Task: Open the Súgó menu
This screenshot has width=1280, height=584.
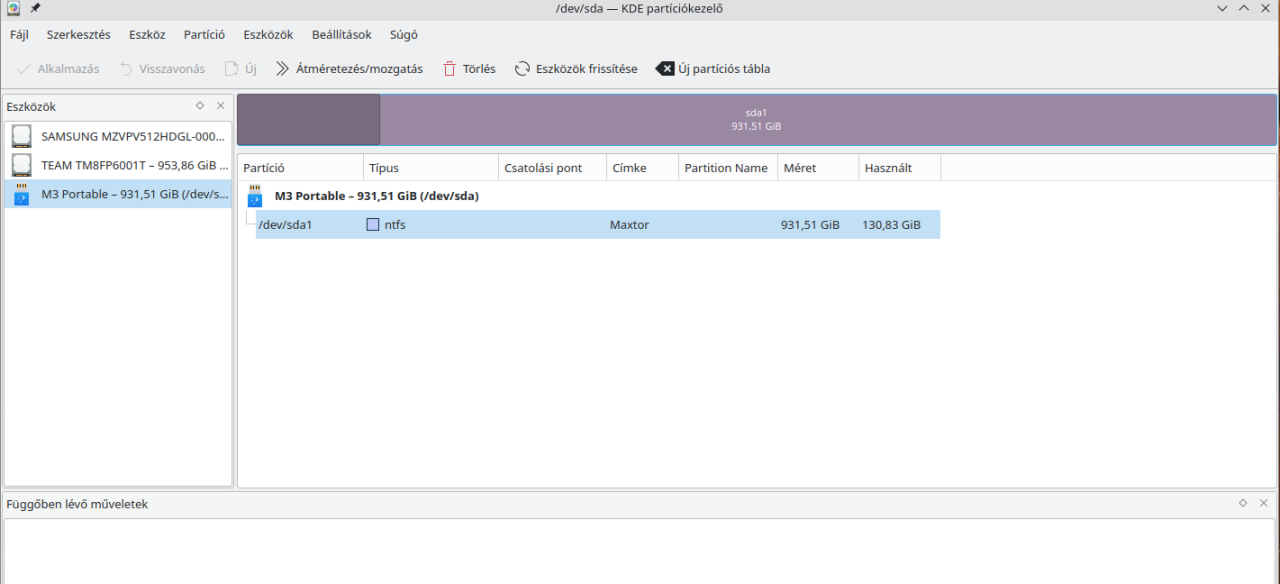Action: coord(404,34)
